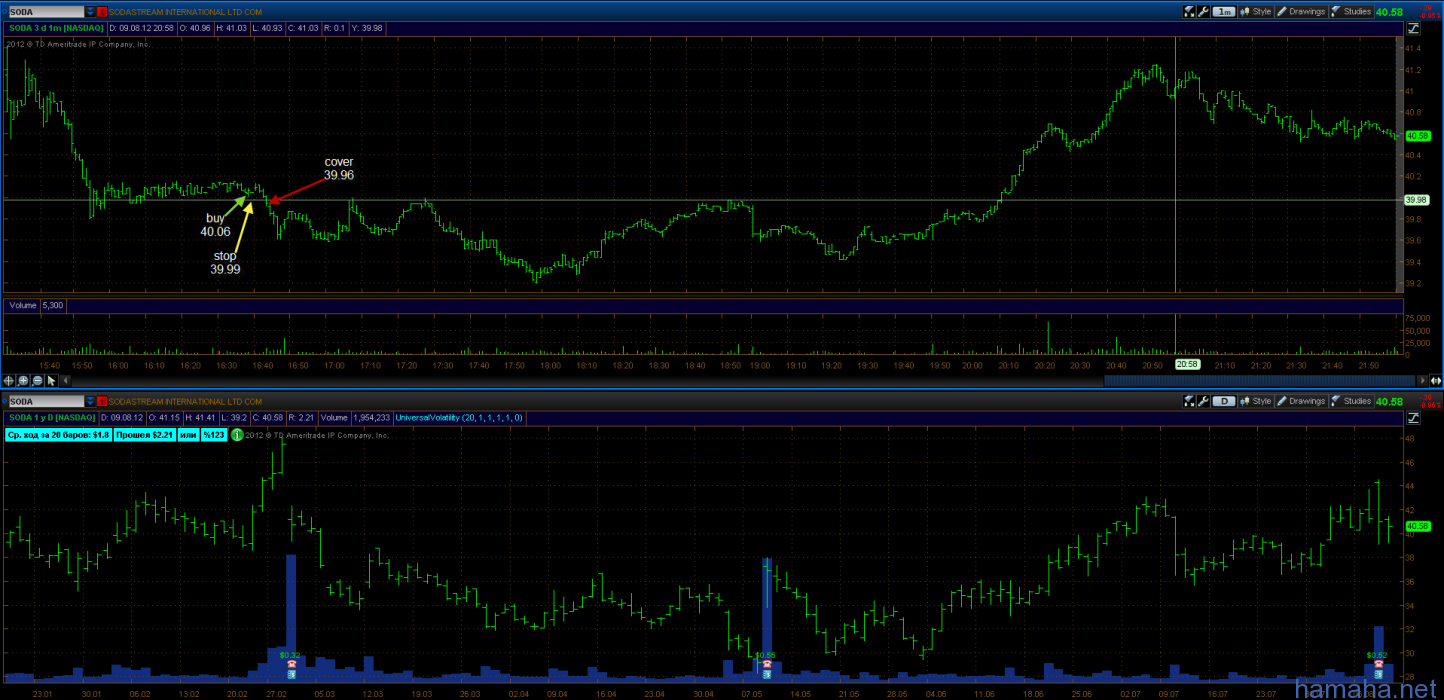Click 'C: 41.03' value in upper chart

[304, 28]
